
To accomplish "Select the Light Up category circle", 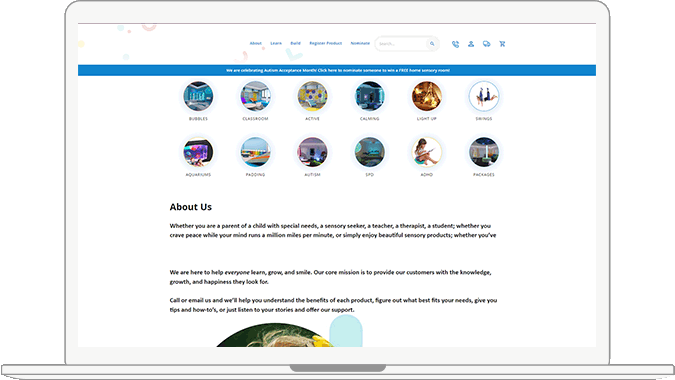I will point(427,96).
